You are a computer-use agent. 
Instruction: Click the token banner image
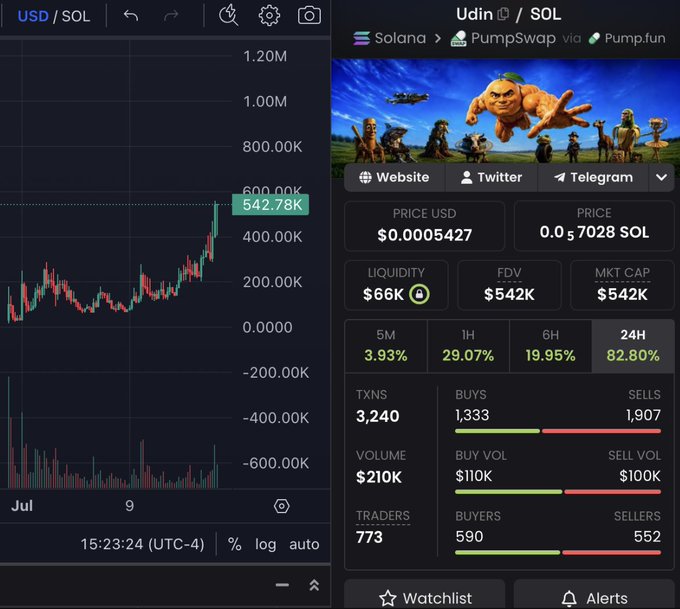[x=505, y=111]
